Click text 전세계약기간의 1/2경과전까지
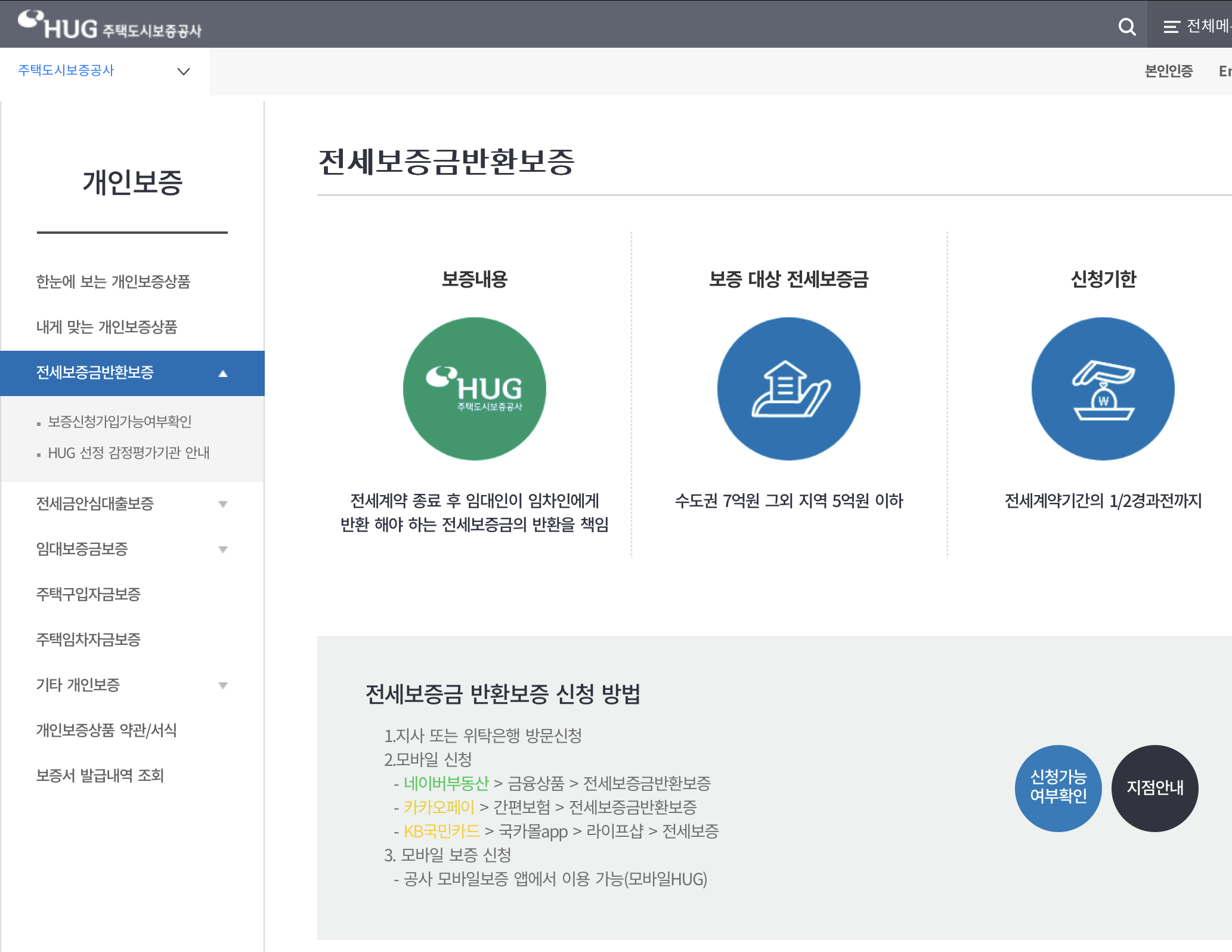This screenshot has height=952, width=1232. (x=1103, y=501)
